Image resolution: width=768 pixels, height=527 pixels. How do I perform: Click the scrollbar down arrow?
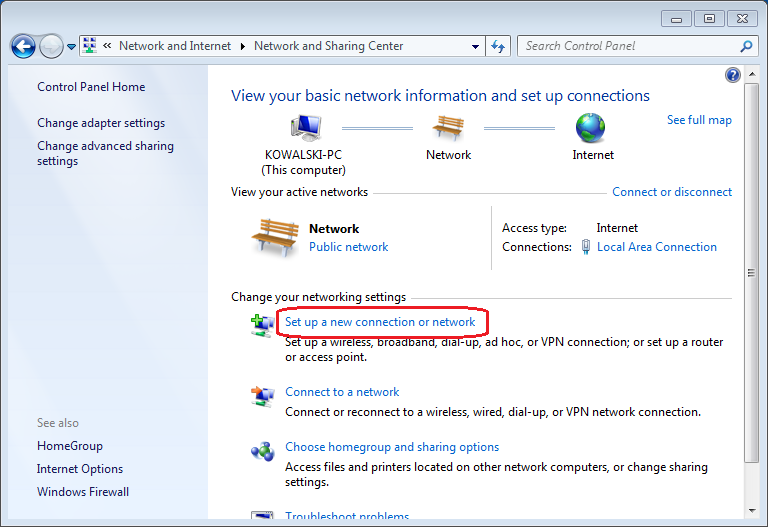752,511
